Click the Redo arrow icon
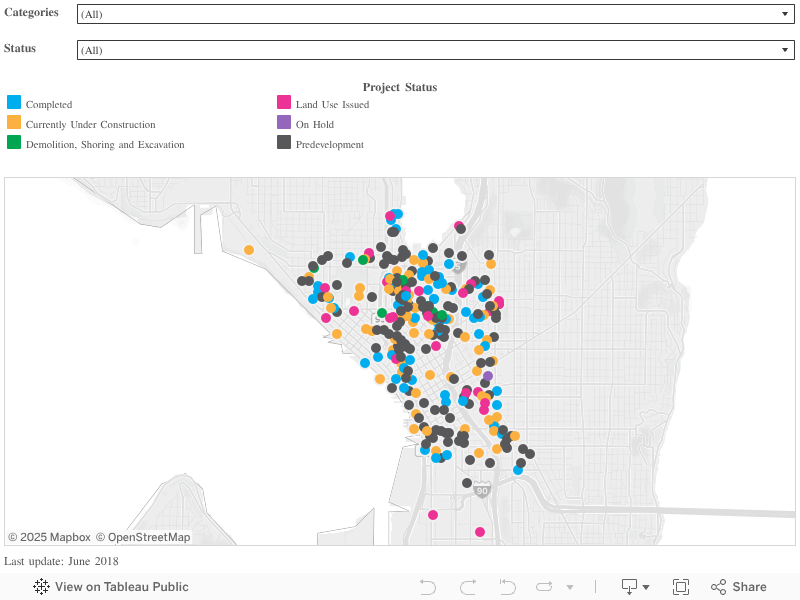The width and height of the screenshot is (800, 600). tap(467, 587)
